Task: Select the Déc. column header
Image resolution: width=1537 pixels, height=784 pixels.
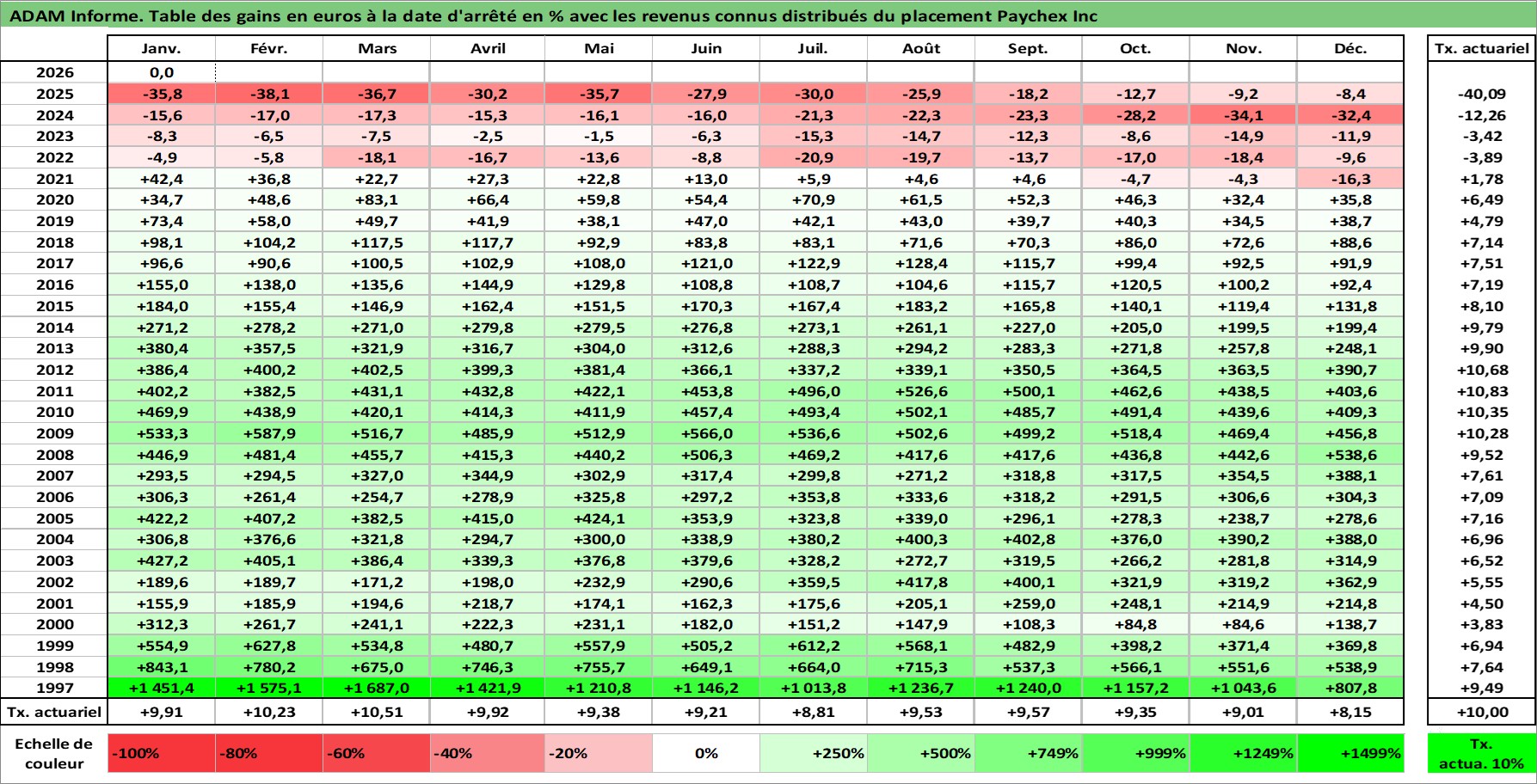Action: point(1350,49)
